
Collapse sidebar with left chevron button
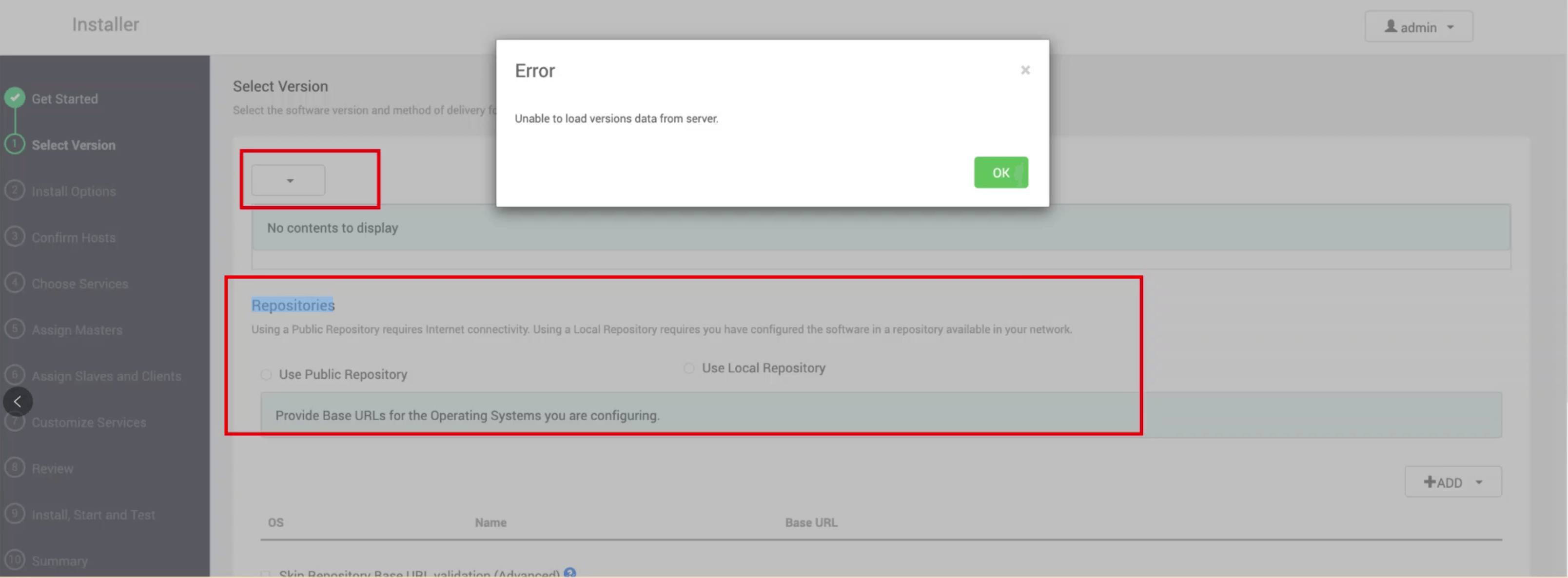pyautogui.click(x=18, y=402)
